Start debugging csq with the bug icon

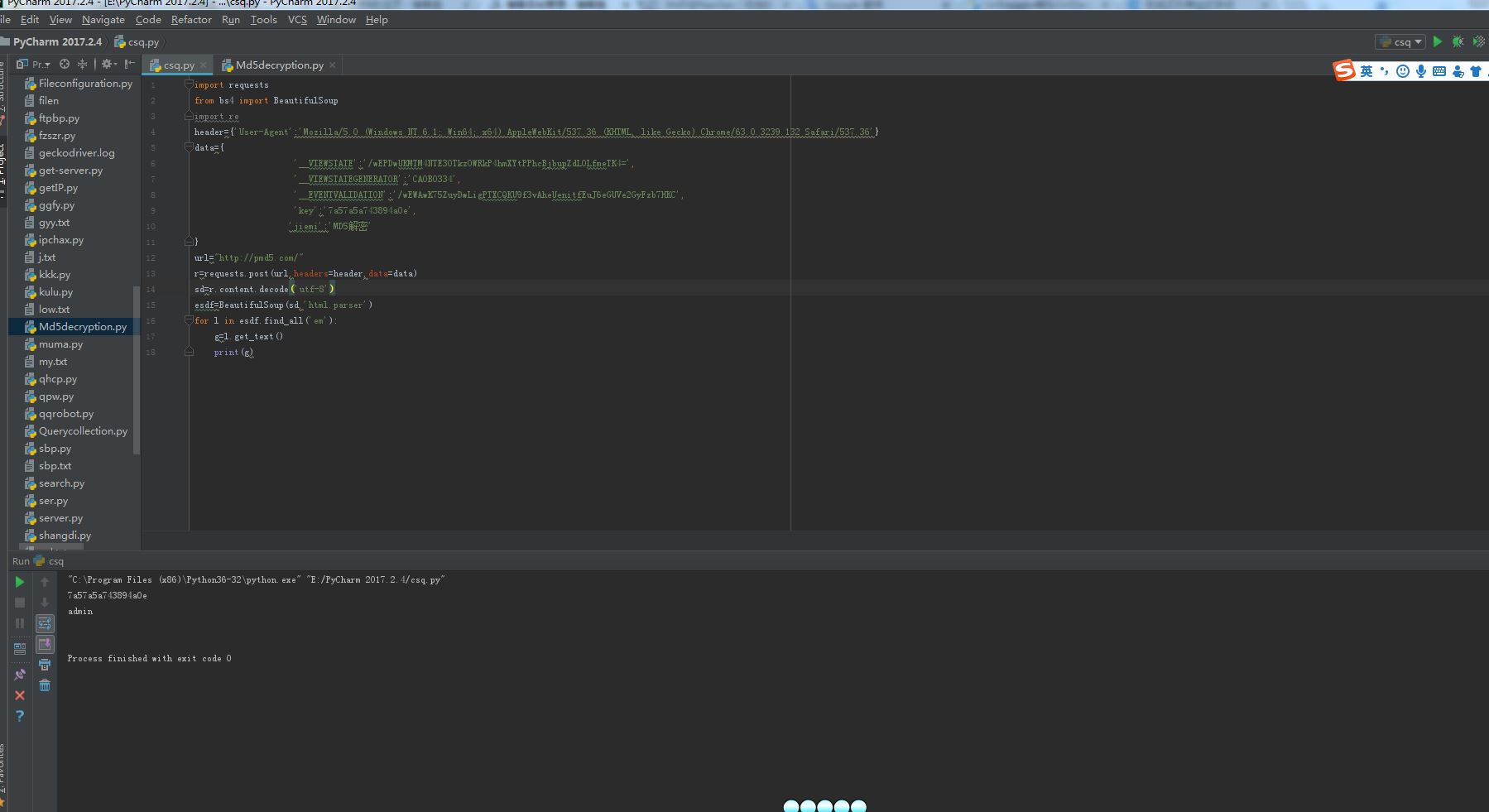tap(1458, 41)
